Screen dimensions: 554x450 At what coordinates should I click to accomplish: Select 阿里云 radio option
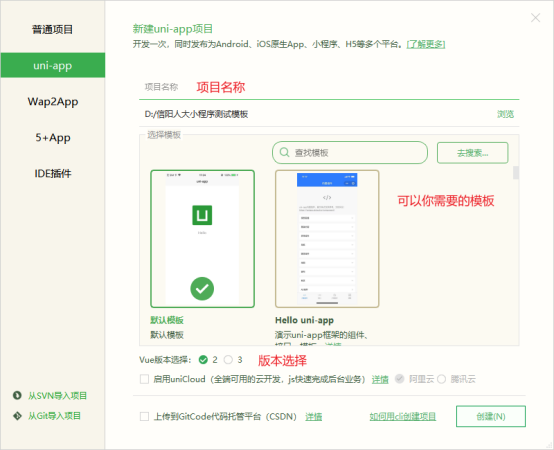click(x=399, y=379)
